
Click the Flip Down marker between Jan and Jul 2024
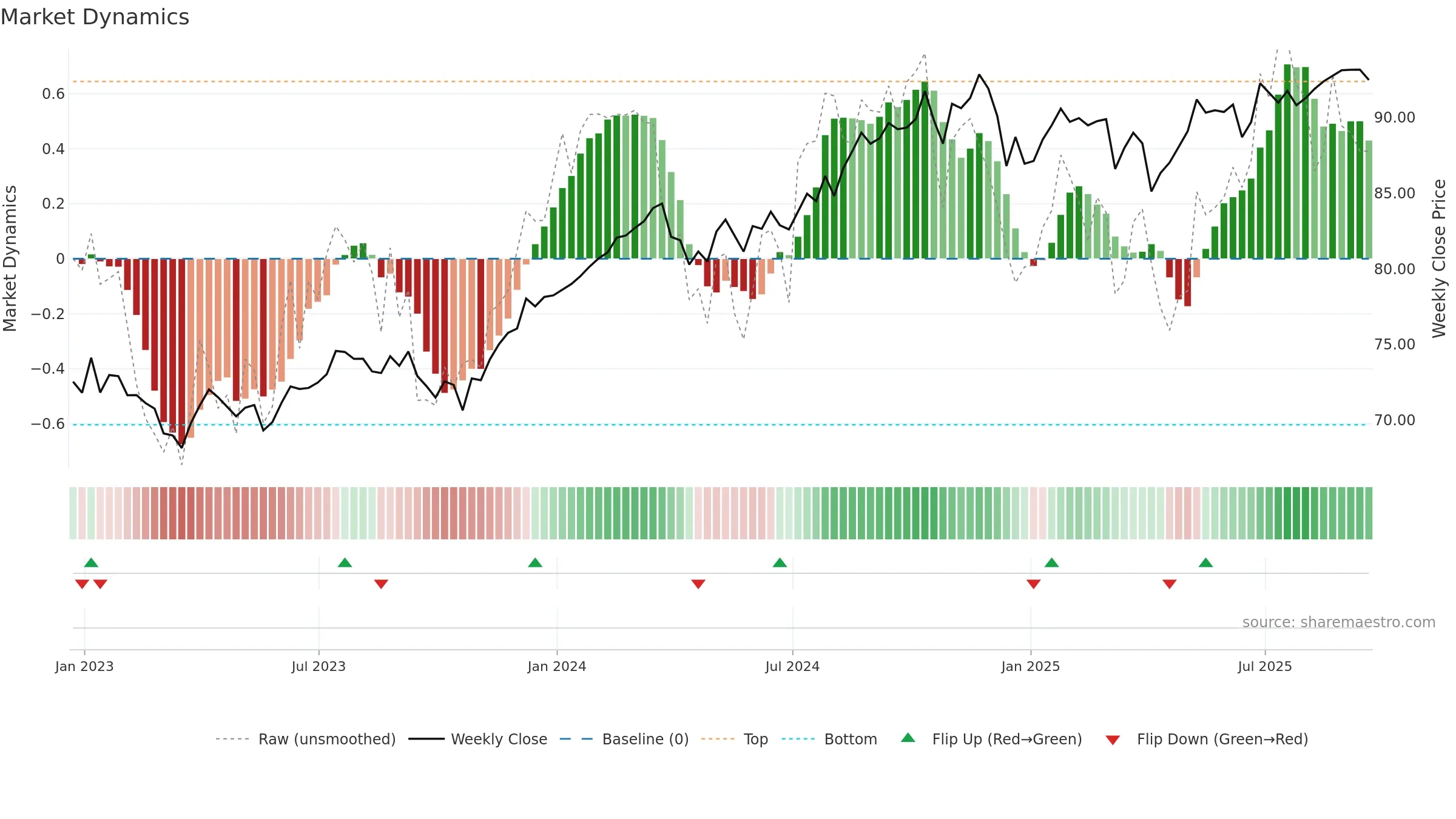click(x=698, y=584)
